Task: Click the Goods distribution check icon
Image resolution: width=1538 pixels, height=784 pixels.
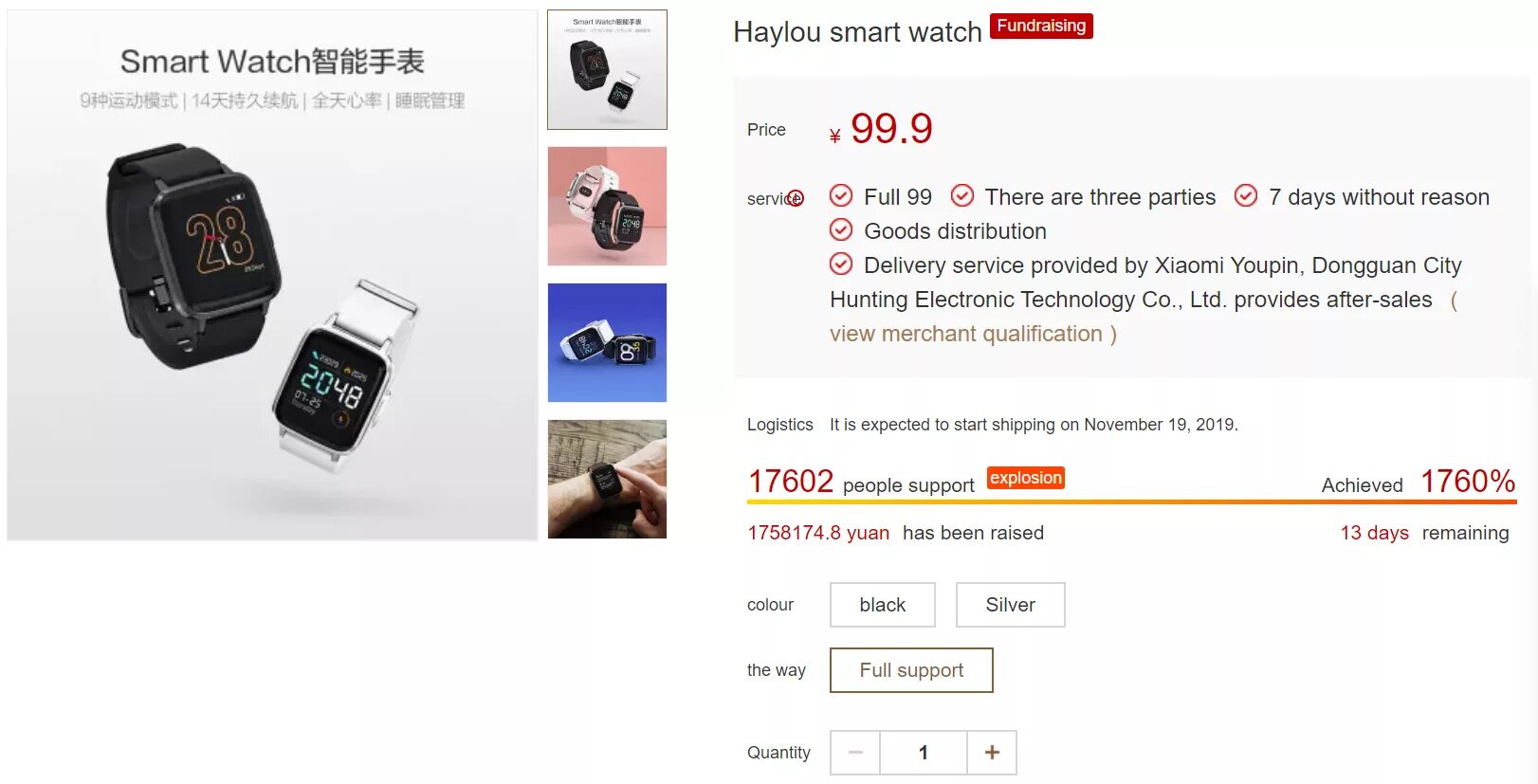Action: tap(841, 230)
